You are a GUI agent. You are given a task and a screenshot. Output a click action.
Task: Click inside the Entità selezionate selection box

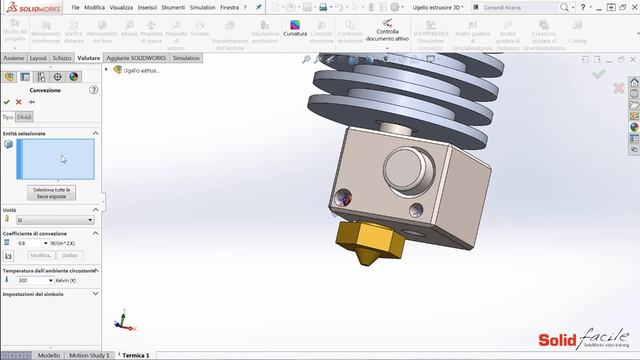pos(56,159)
